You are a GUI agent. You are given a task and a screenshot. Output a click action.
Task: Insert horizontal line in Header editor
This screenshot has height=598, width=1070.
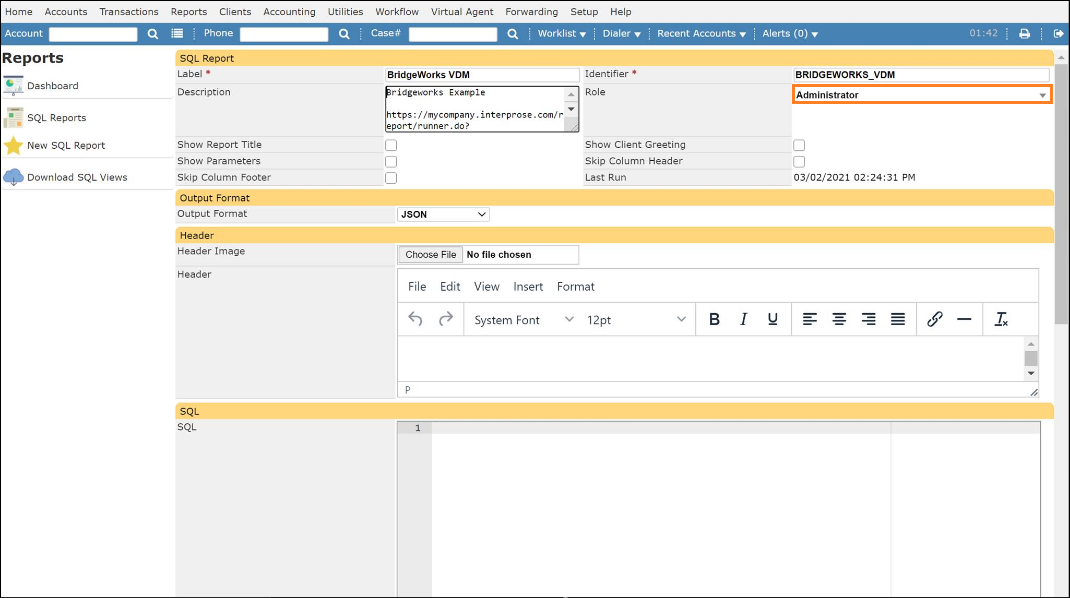(x=964, y=319)
